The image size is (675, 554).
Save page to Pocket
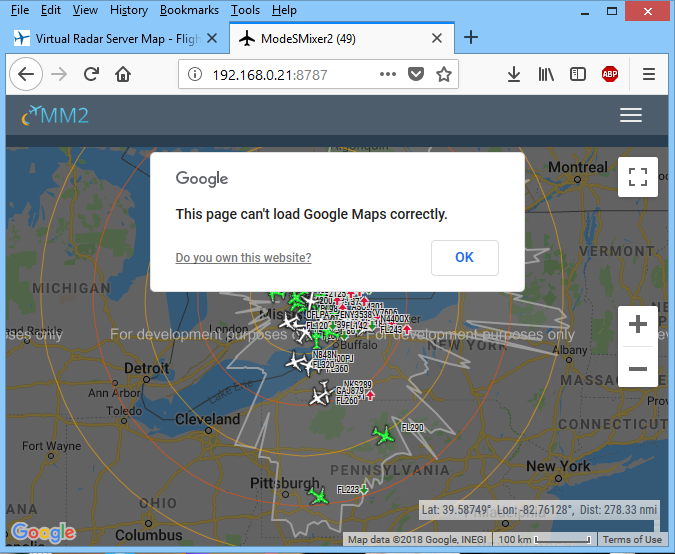click(x=416, y=74)
